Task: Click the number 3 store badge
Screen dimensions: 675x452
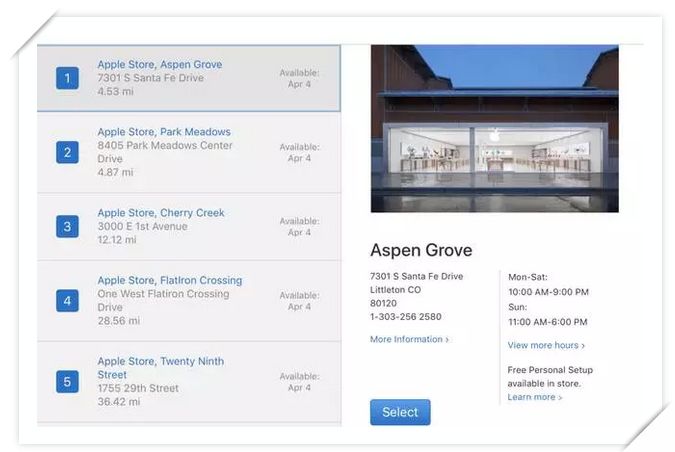Action: (x=67, y=226)
